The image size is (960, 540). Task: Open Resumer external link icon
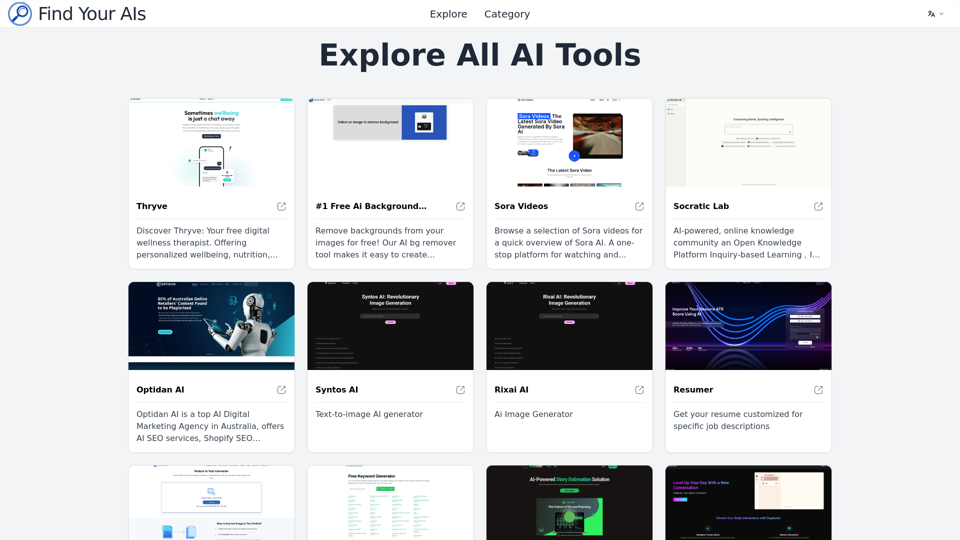[x=819, y=390]
